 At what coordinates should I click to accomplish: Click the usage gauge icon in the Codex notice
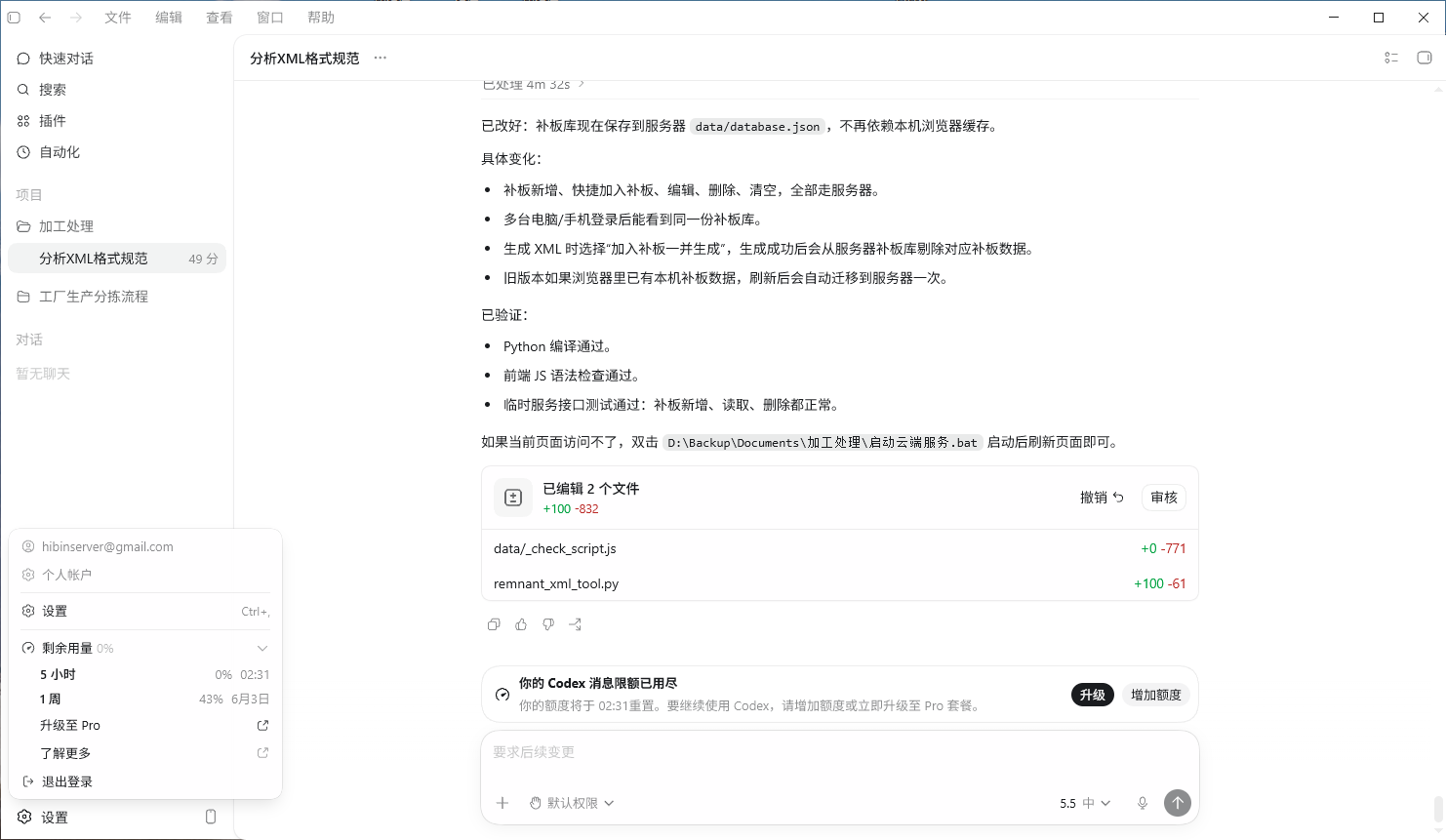coord(502,695)
